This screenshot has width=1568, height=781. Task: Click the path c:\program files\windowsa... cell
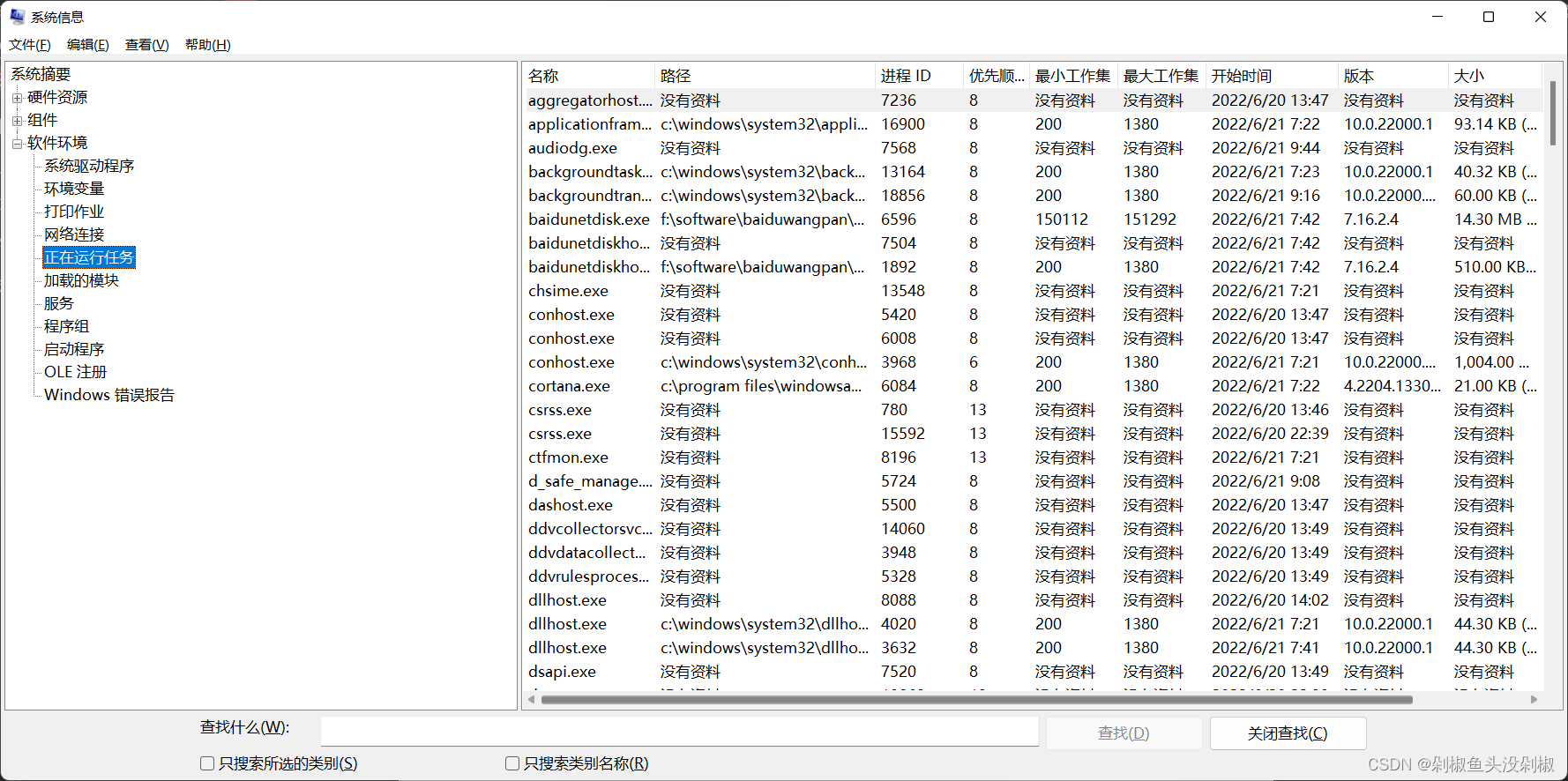(x=761, y=386)
